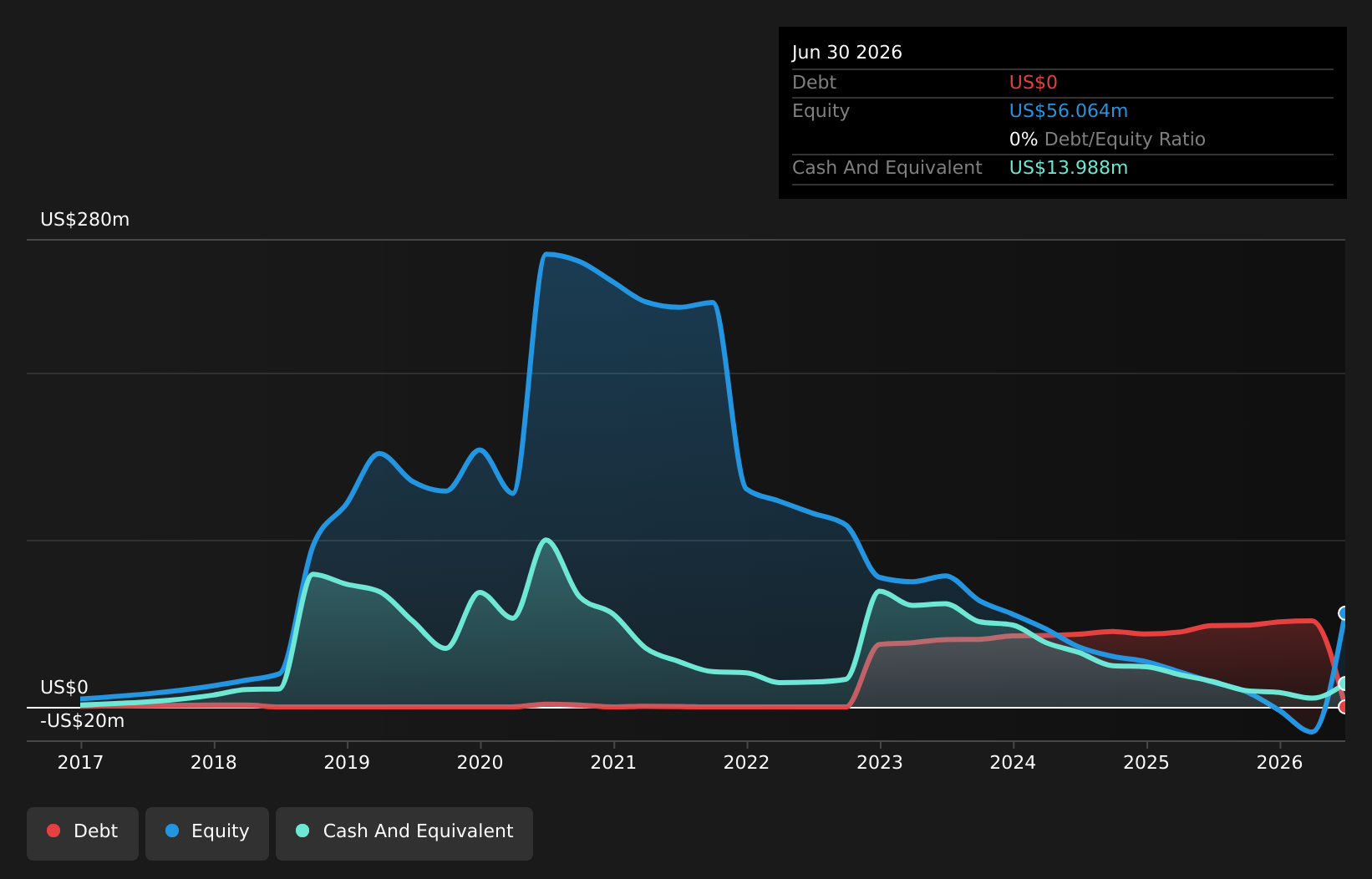Click the Equity value US$56.064m in tooltip

pos(1069,111)
